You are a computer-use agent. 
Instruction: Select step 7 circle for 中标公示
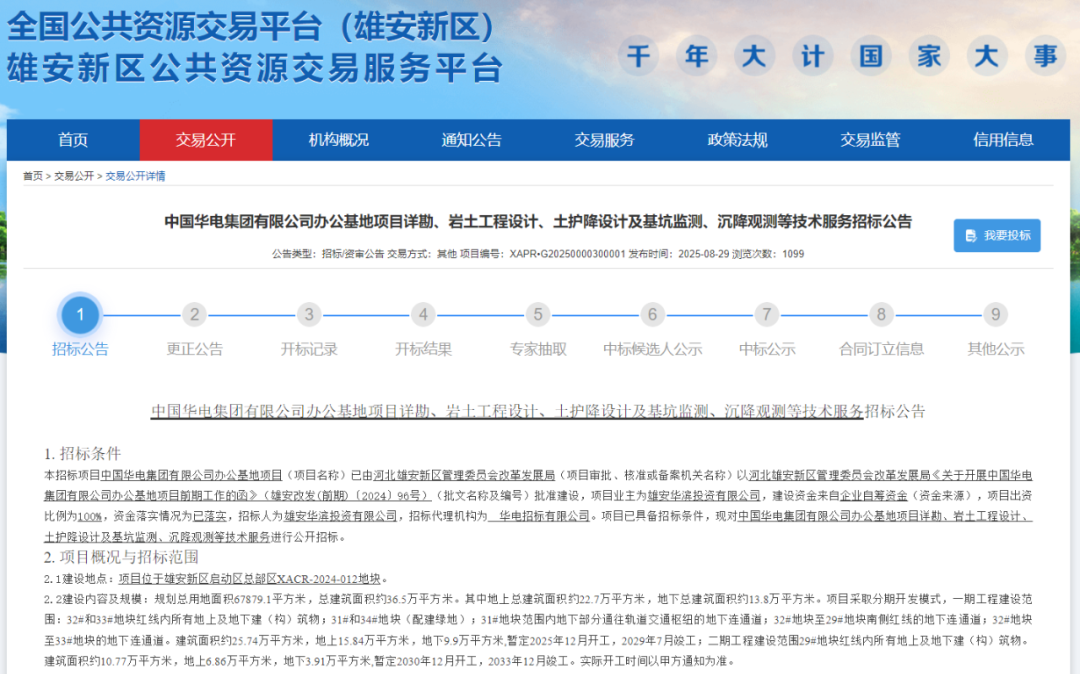pyautogui.click(x=767, y=315)
